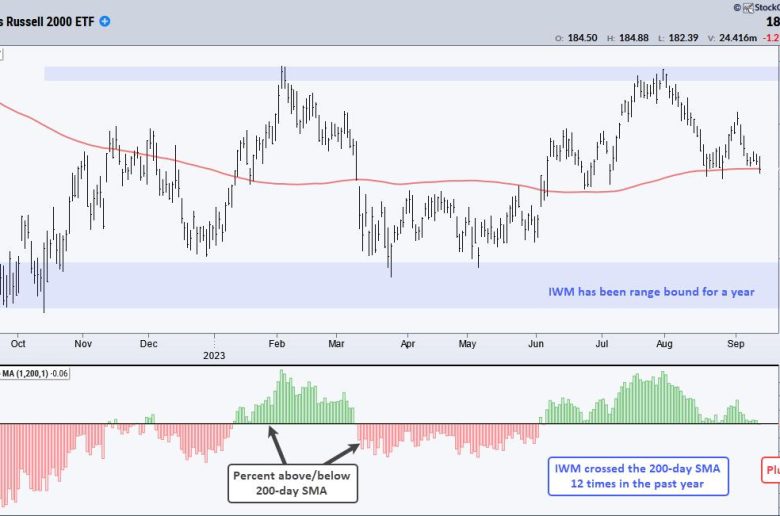Click the high value 184.88

coord(634,38)
